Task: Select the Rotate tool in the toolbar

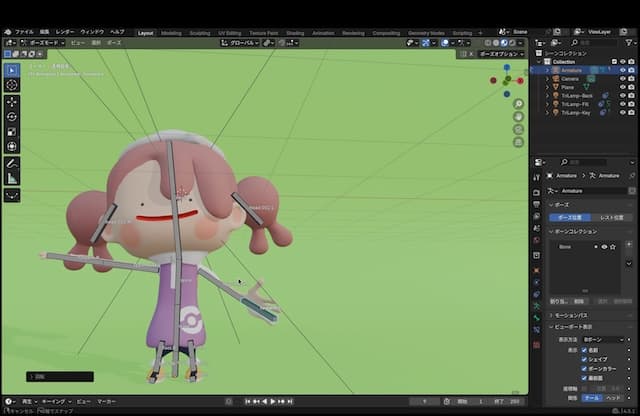Action: click(x=12, y=116)
